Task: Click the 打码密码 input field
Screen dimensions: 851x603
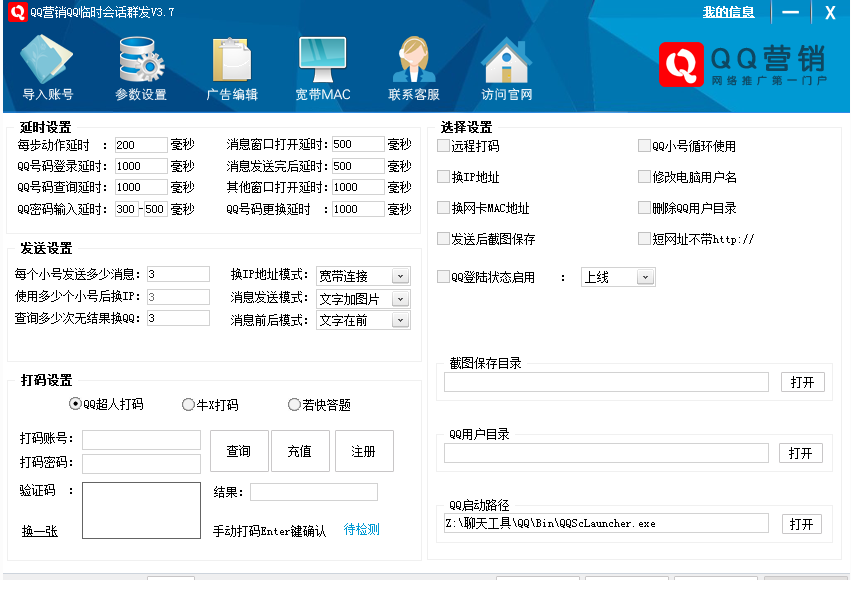Action: pyautogui.click(x=141, y=464)
